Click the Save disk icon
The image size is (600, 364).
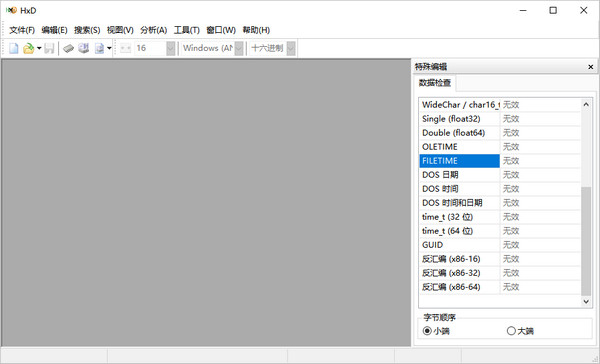tap(49, 48)
